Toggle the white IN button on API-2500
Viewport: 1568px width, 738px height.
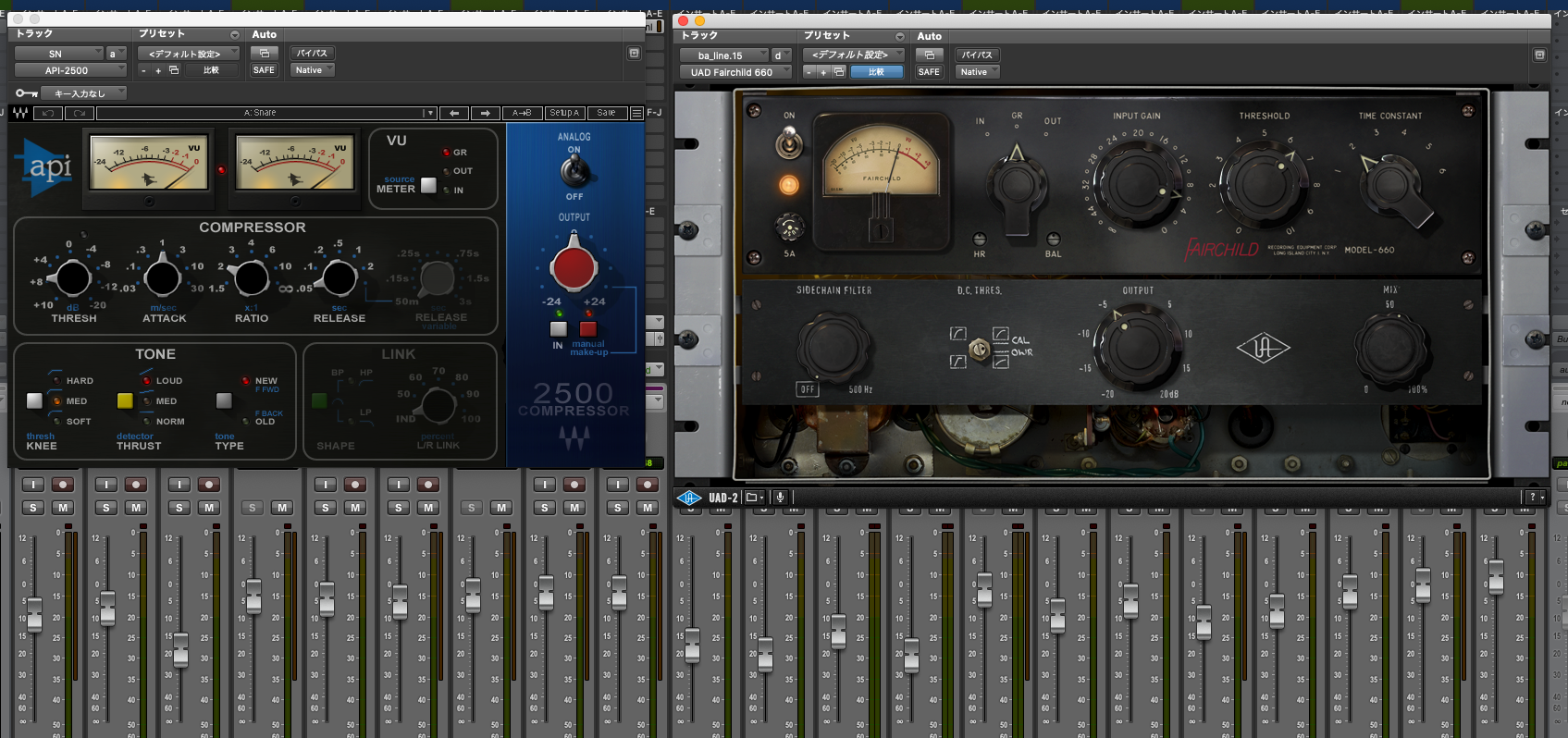(559, 328)
